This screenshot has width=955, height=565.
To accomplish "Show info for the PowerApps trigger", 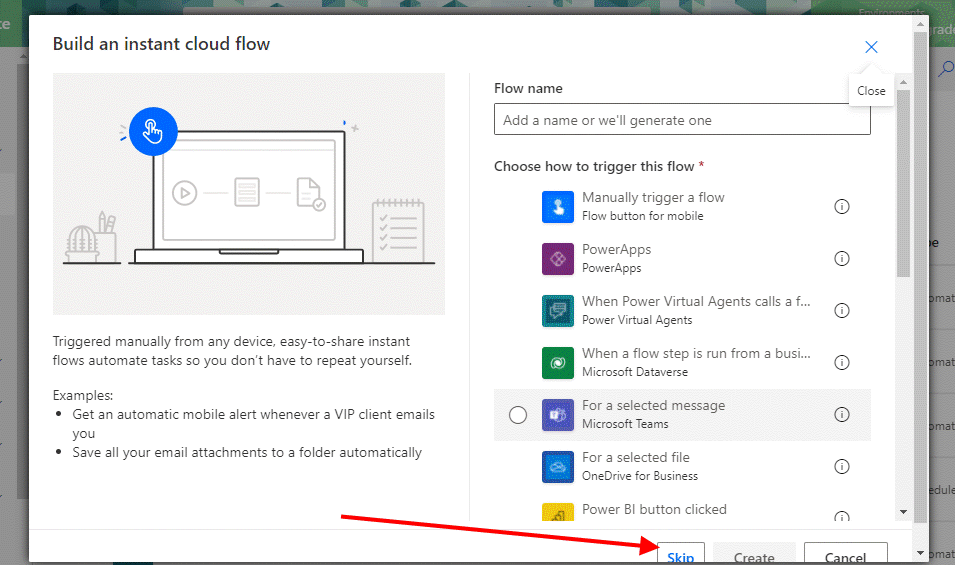I will [841, 258].
